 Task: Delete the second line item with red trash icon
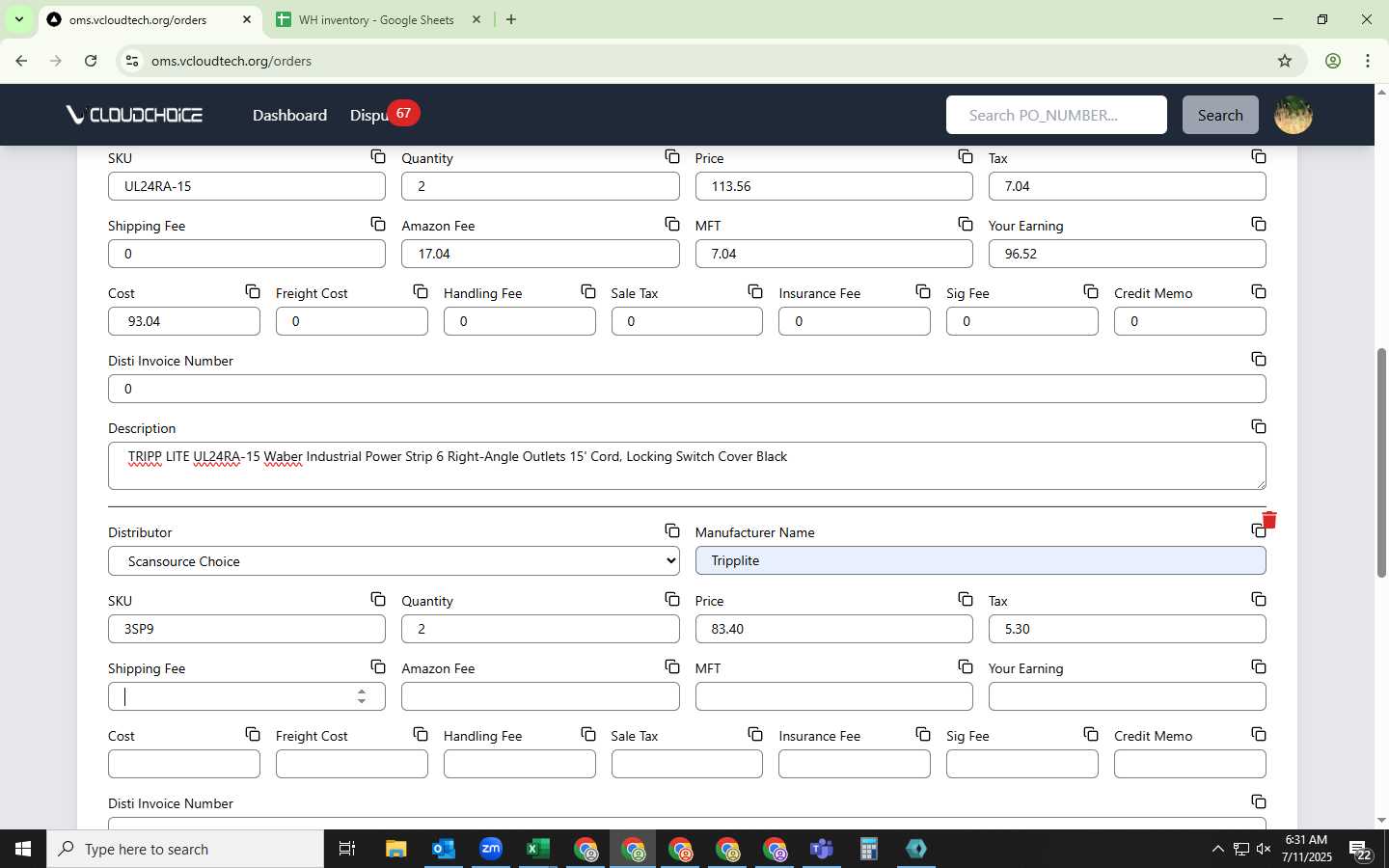click(1269, 520)
